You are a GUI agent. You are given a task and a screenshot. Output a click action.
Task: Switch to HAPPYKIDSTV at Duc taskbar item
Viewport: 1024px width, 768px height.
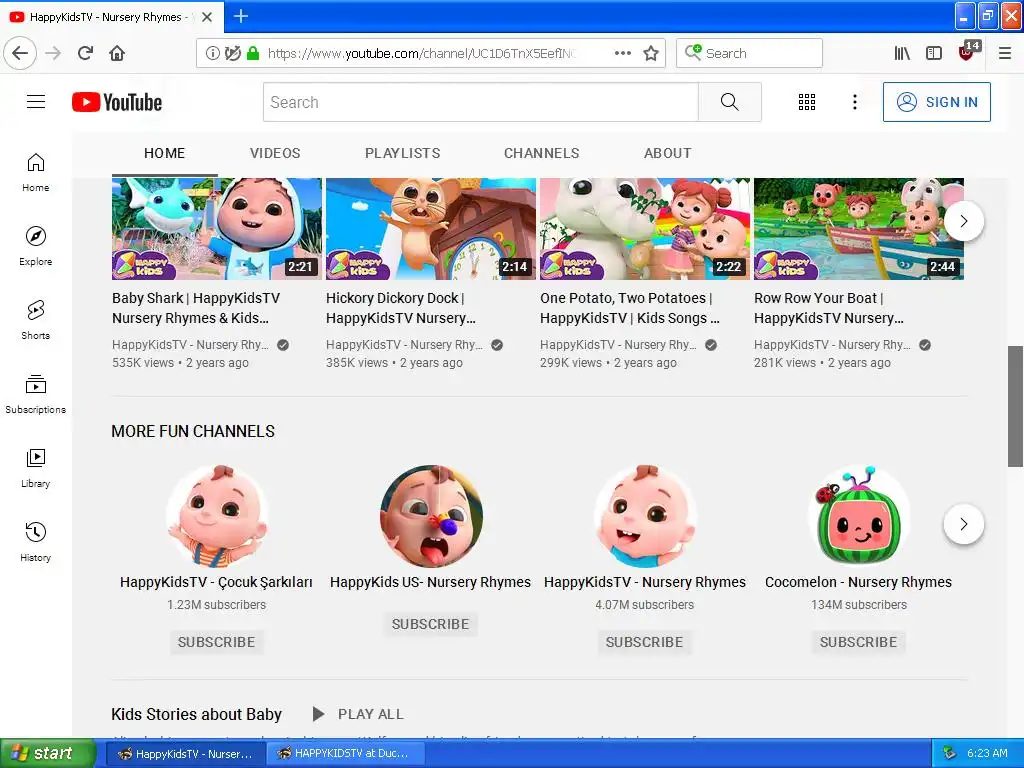click(x=344, y=753)
